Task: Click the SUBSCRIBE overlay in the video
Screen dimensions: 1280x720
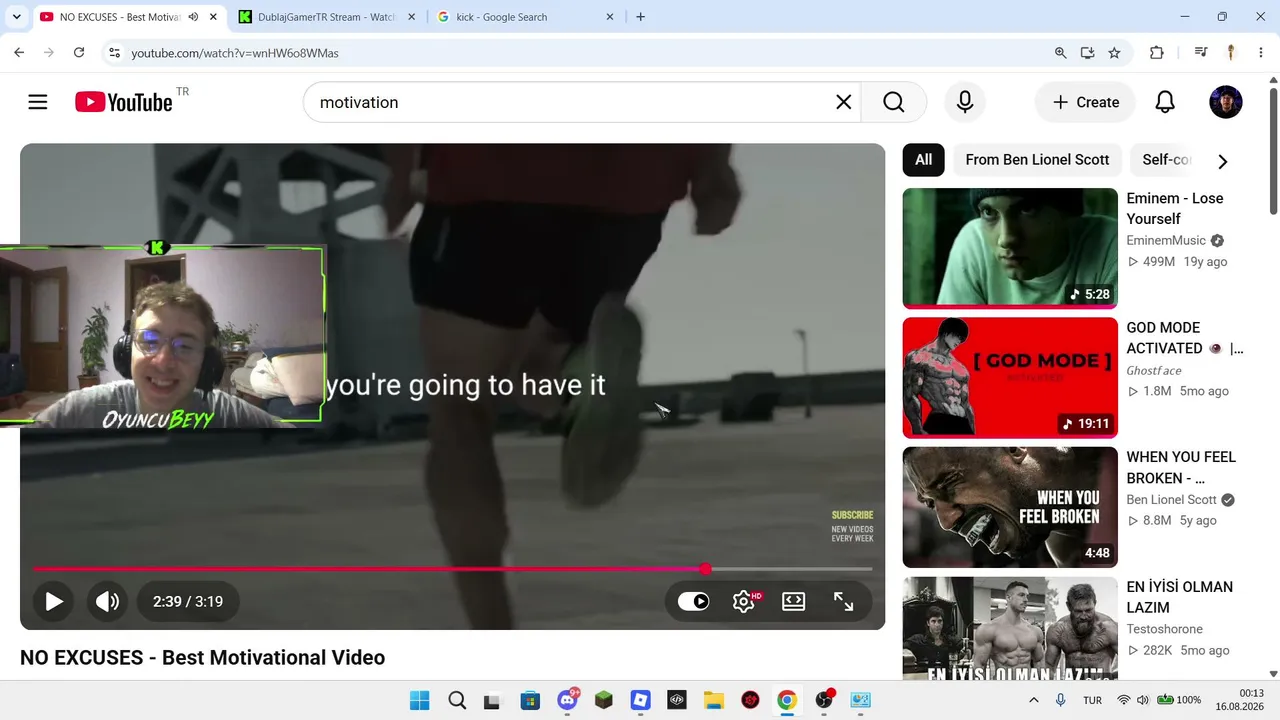Action: pos(852,515)
